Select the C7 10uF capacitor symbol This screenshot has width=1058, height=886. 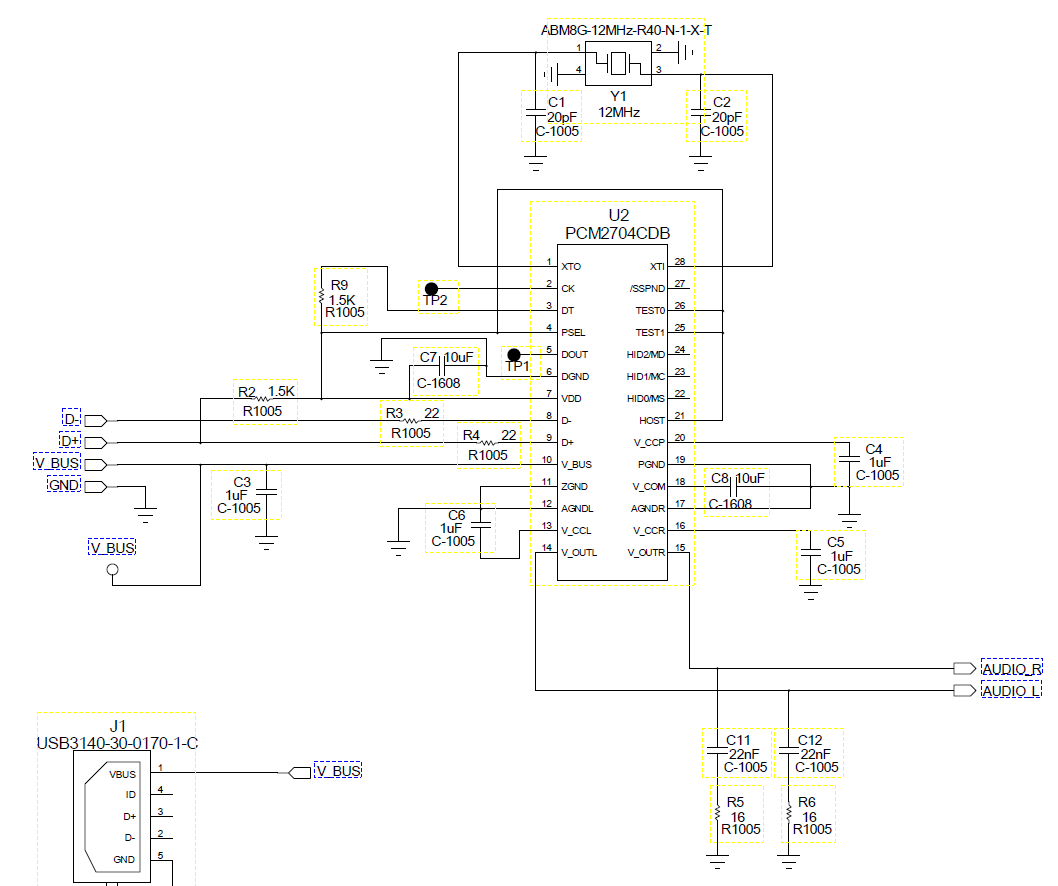pyautogui.click(x=443, y=366)
